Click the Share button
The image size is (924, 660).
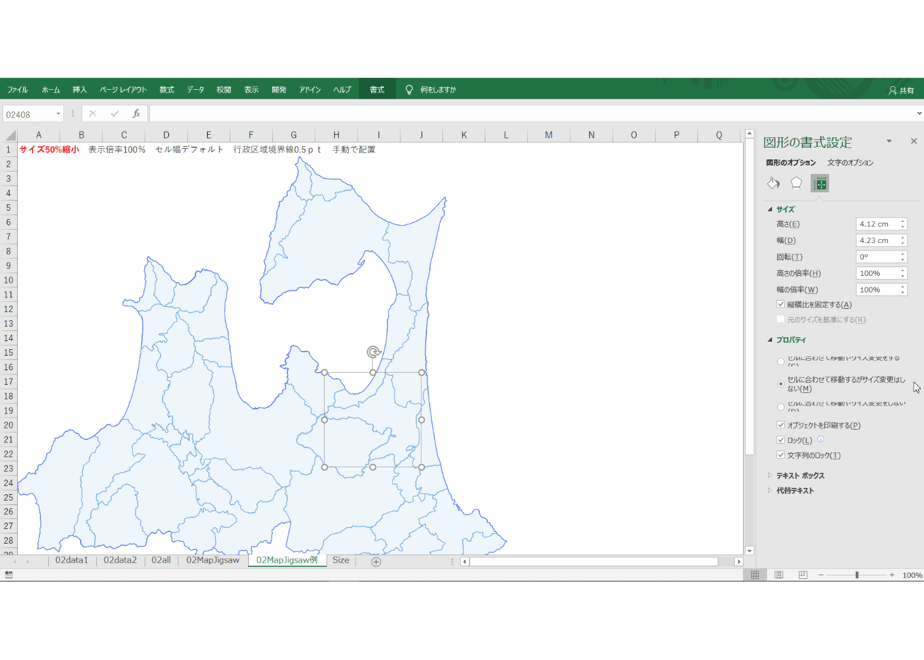click(902, 90)
